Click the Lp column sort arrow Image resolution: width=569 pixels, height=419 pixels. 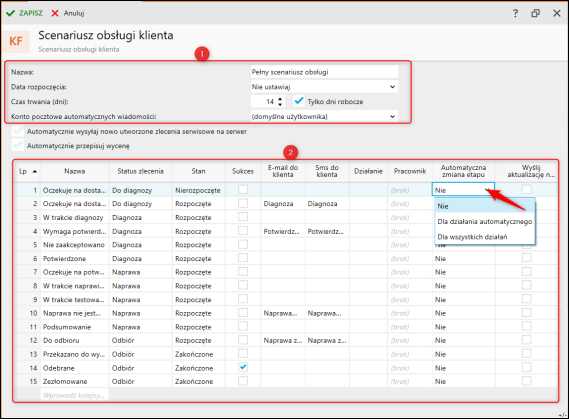(x=34, y=171)
